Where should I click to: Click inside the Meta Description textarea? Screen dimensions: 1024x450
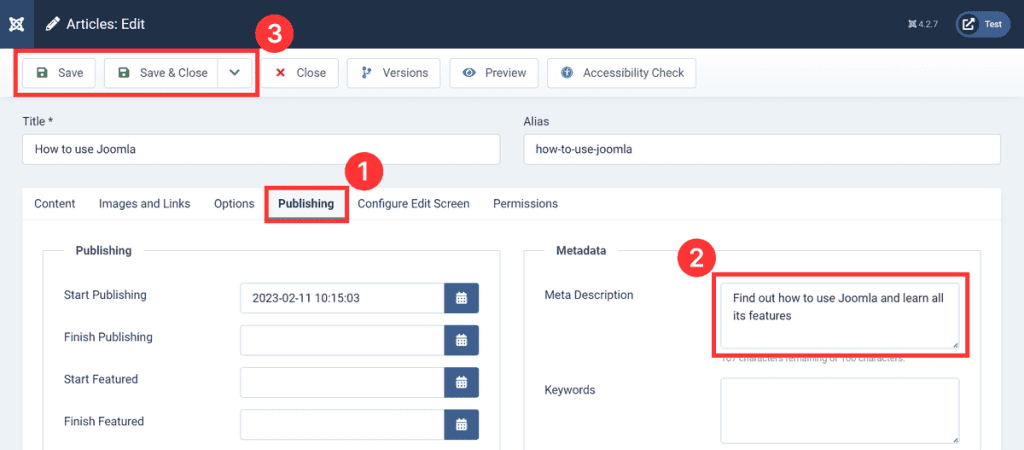coord(840,315)
